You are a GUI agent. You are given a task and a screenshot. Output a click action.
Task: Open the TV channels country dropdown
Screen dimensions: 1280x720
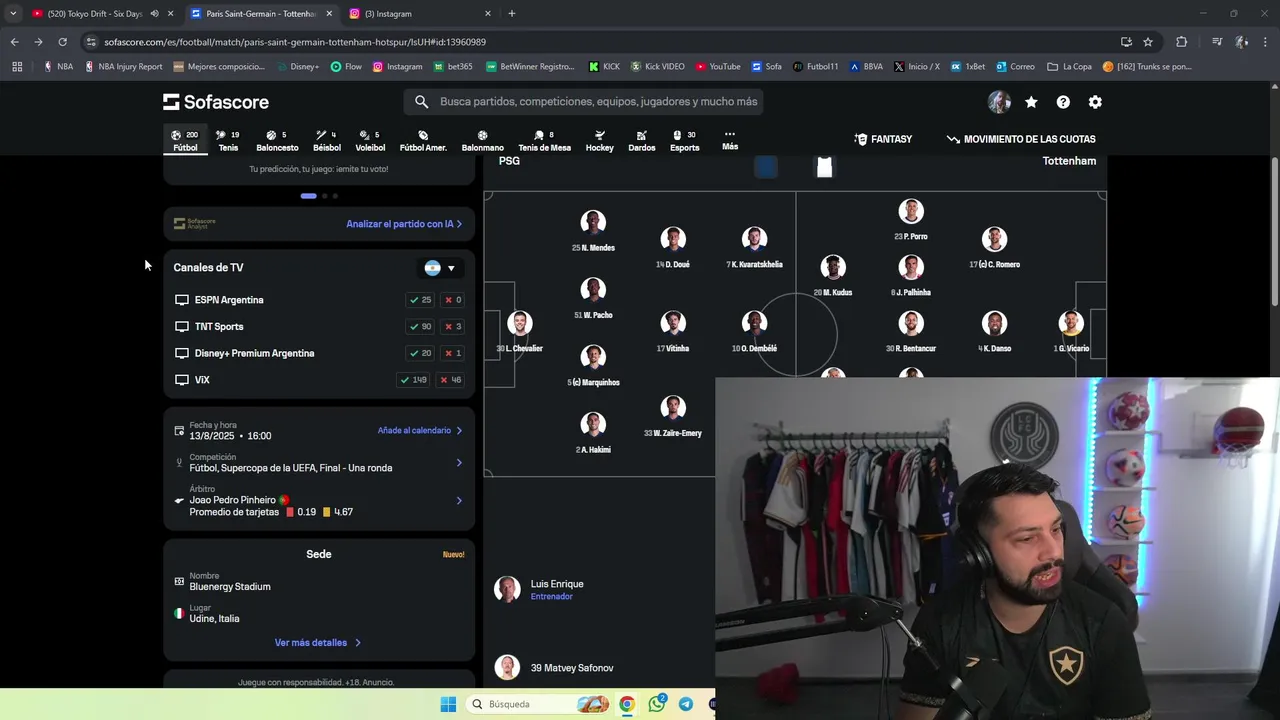point(440,268)
